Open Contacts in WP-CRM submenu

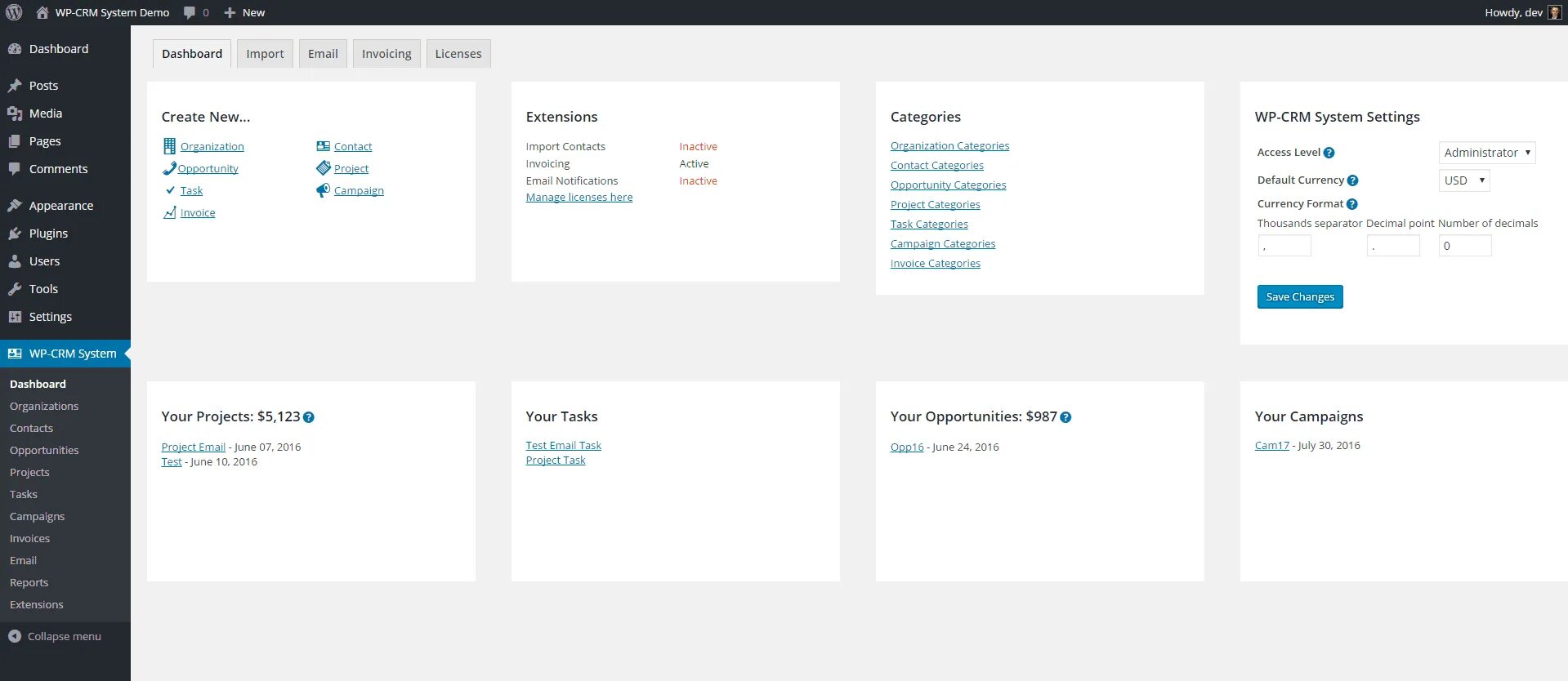pos(31,428)
